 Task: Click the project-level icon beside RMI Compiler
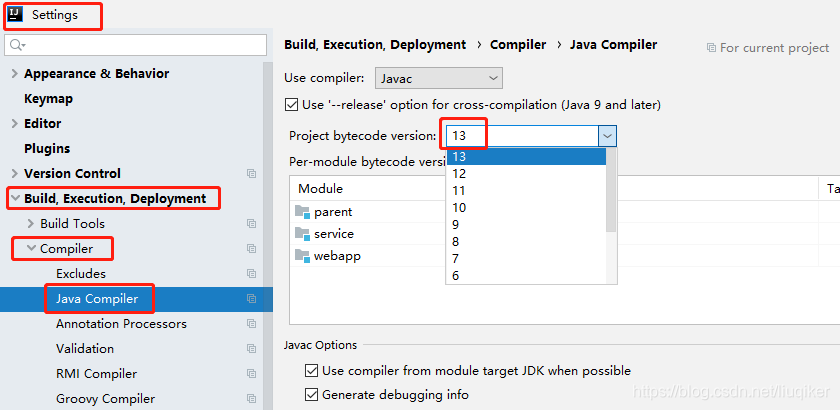pos(251,374)
